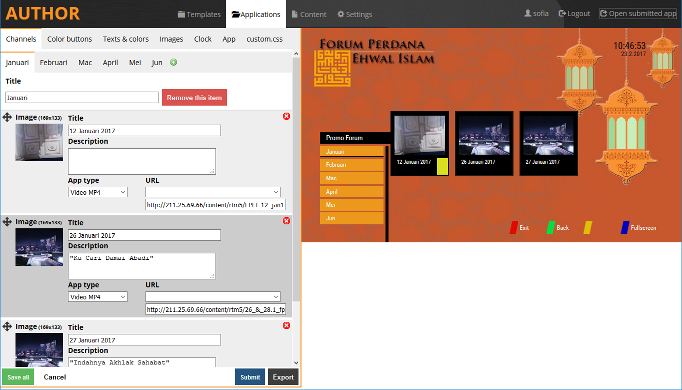Switch to the Color buttons tab
Screen dimensions: 682x390
[70, 39]
